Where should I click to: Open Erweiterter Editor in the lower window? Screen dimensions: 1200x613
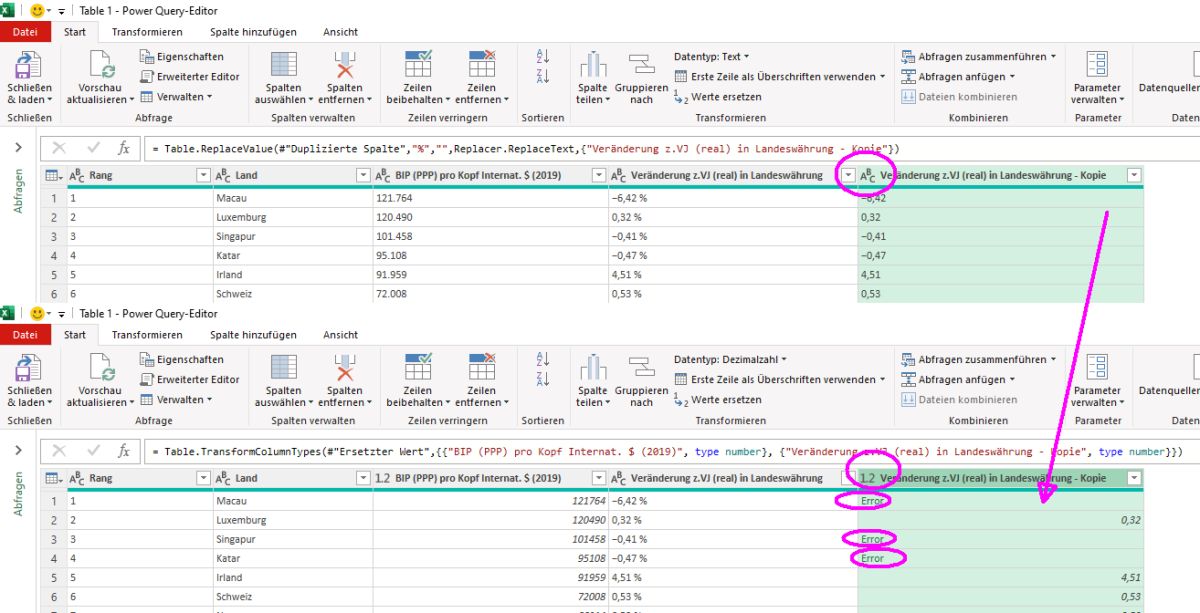[190, 379]
